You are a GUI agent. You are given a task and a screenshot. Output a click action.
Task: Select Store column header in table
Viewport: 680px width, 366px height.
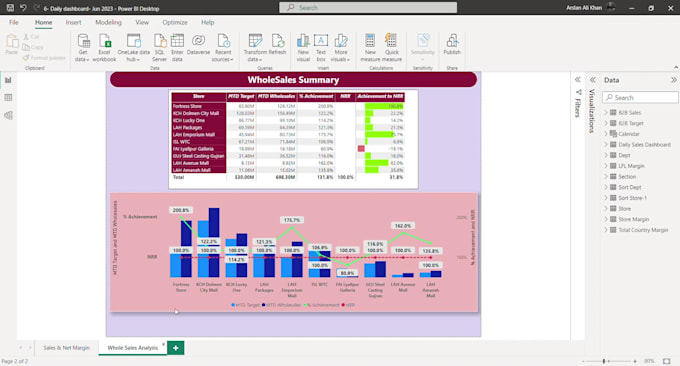pos(199,97)
